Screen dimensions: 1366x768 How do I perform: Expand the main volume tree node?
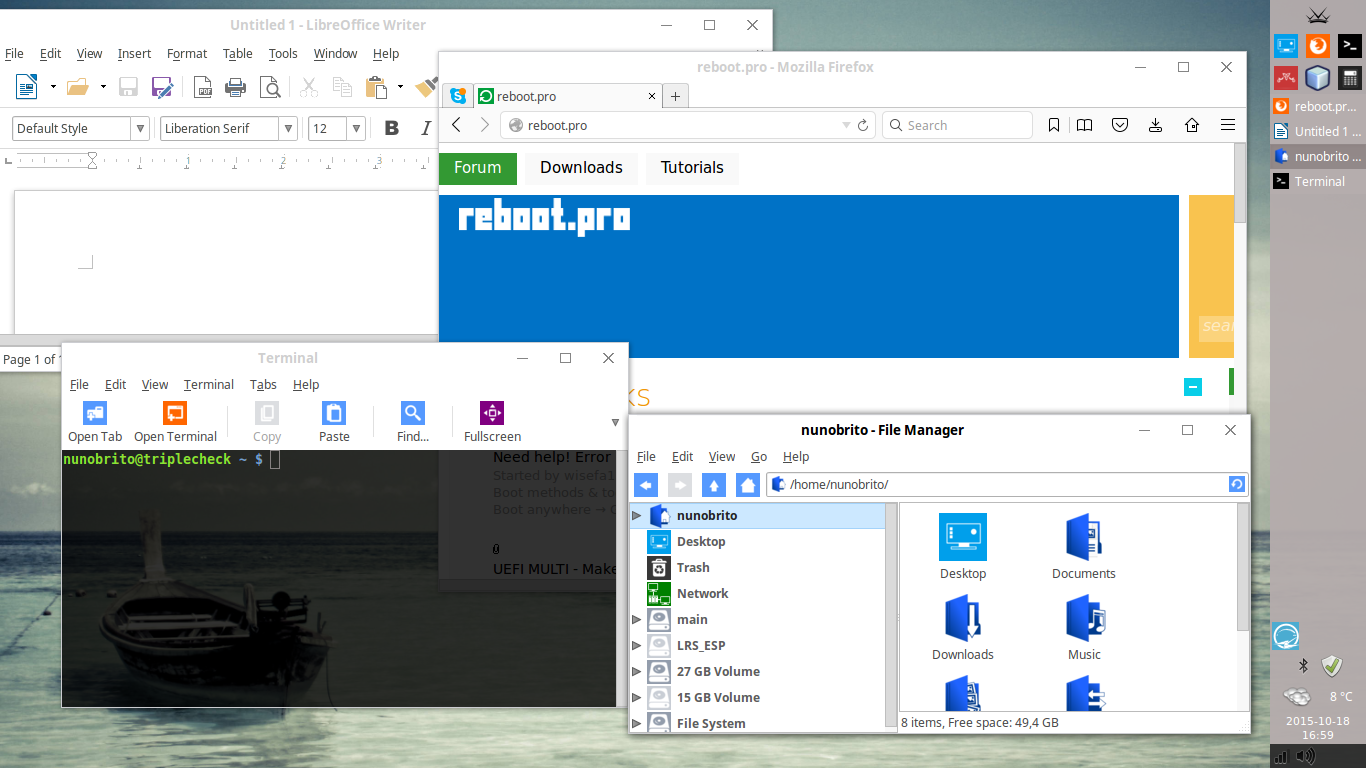(x=636, y=620)
